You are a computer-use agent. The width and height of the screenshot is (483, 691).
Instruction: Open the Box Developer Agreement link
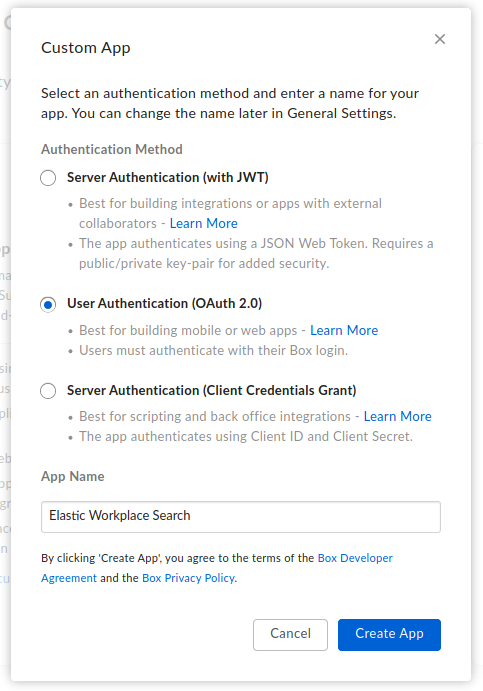click(x=217, y=568)
